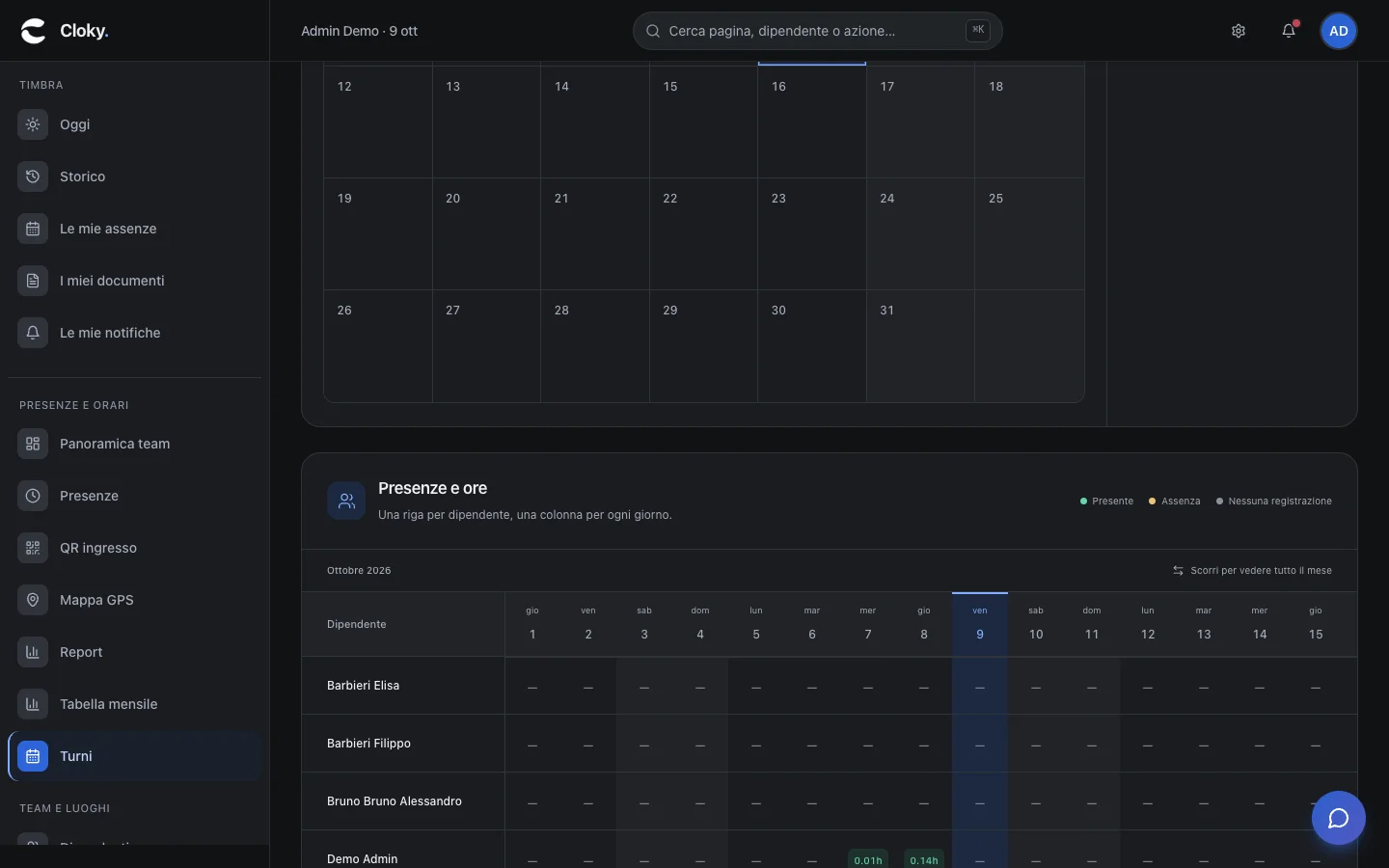This screenshot has height=868, width=1389.
Task: Click calendar day 19 cell
Action: tap(378, 234)
